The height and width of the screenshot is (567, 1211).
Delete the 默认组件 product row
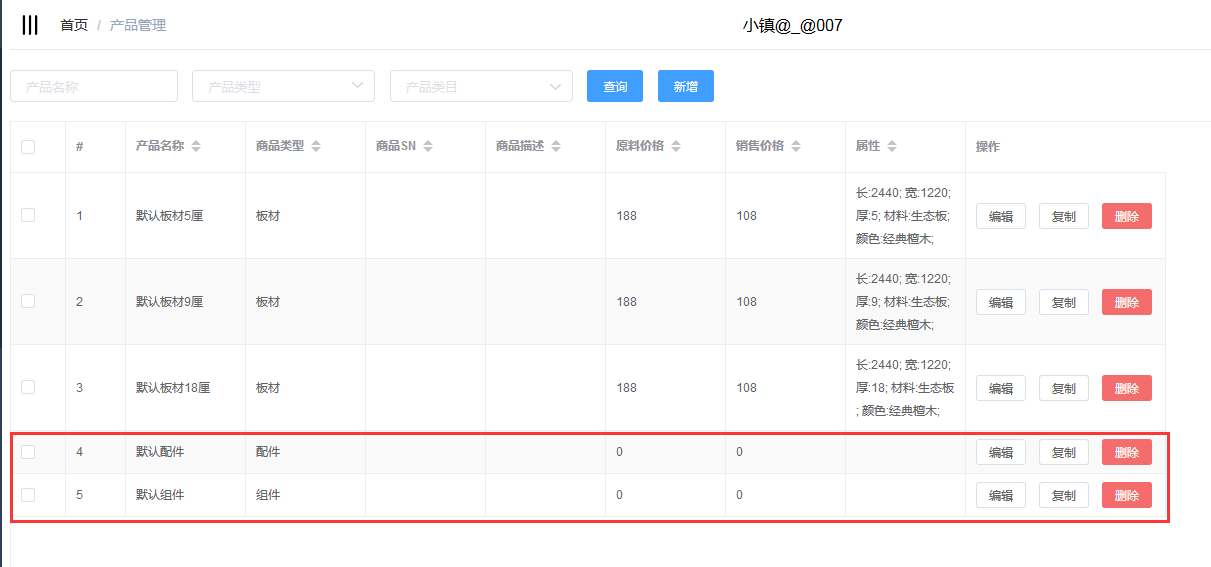1126,495
